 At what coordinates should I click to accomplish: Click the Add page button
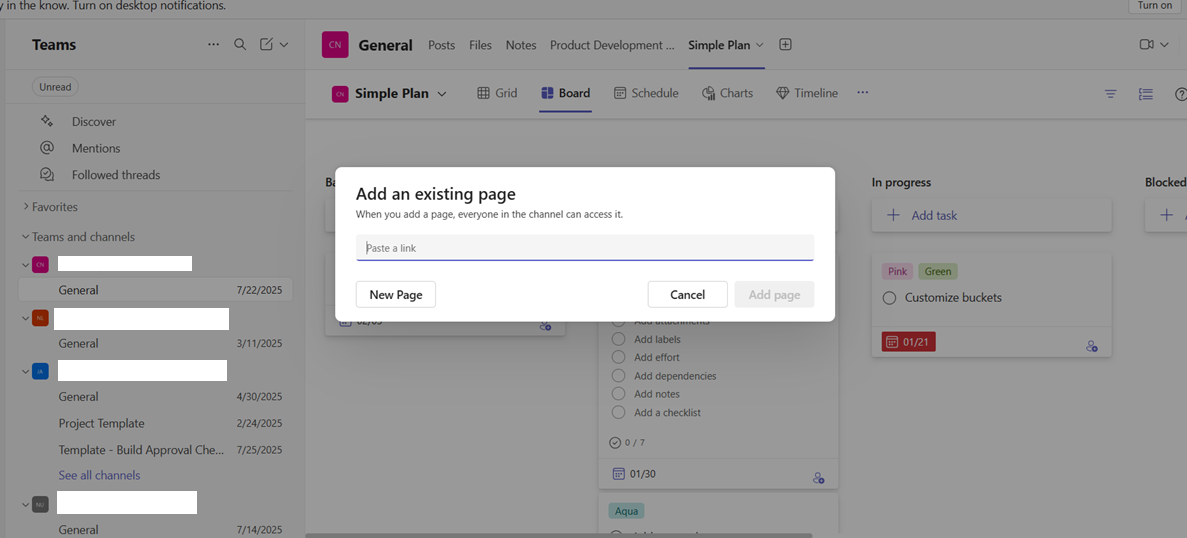[x=774, y=294]
